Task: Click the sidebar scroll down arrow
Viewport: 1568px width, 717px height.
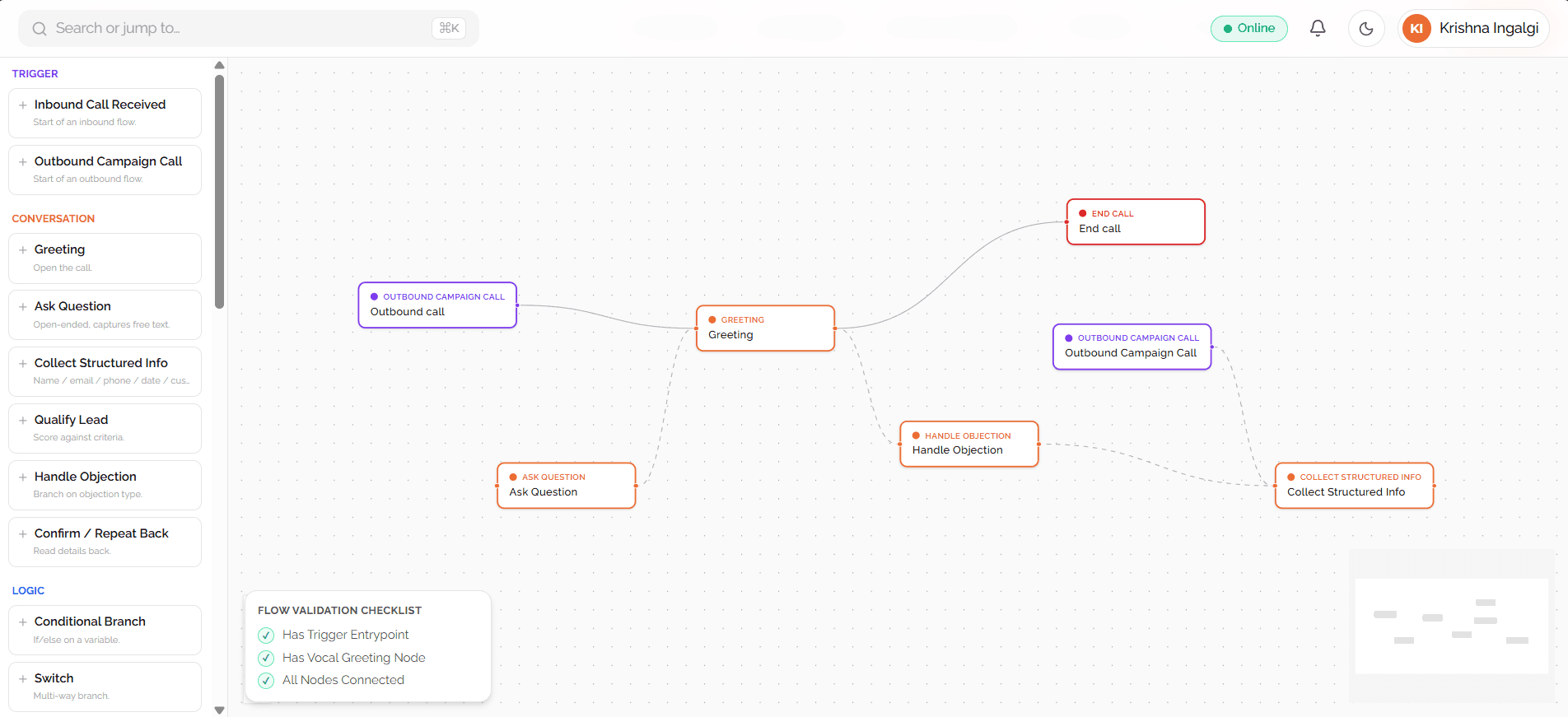Action: [x=219, y=710]
